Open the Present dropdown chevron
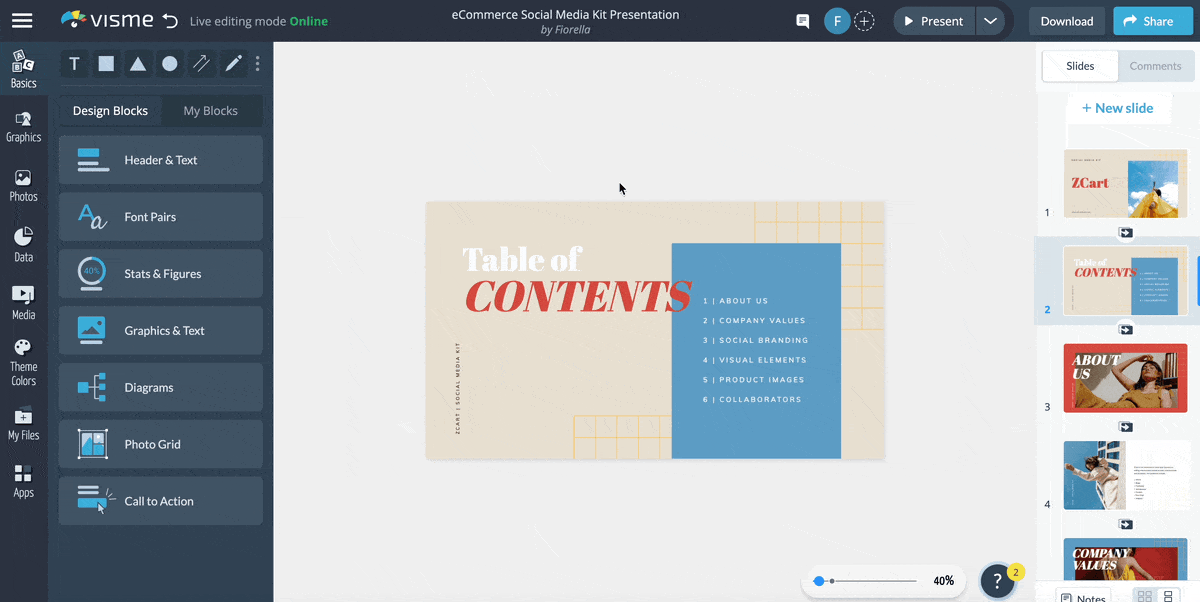This screenshot has width=1200, height=602. pos(990,20)
